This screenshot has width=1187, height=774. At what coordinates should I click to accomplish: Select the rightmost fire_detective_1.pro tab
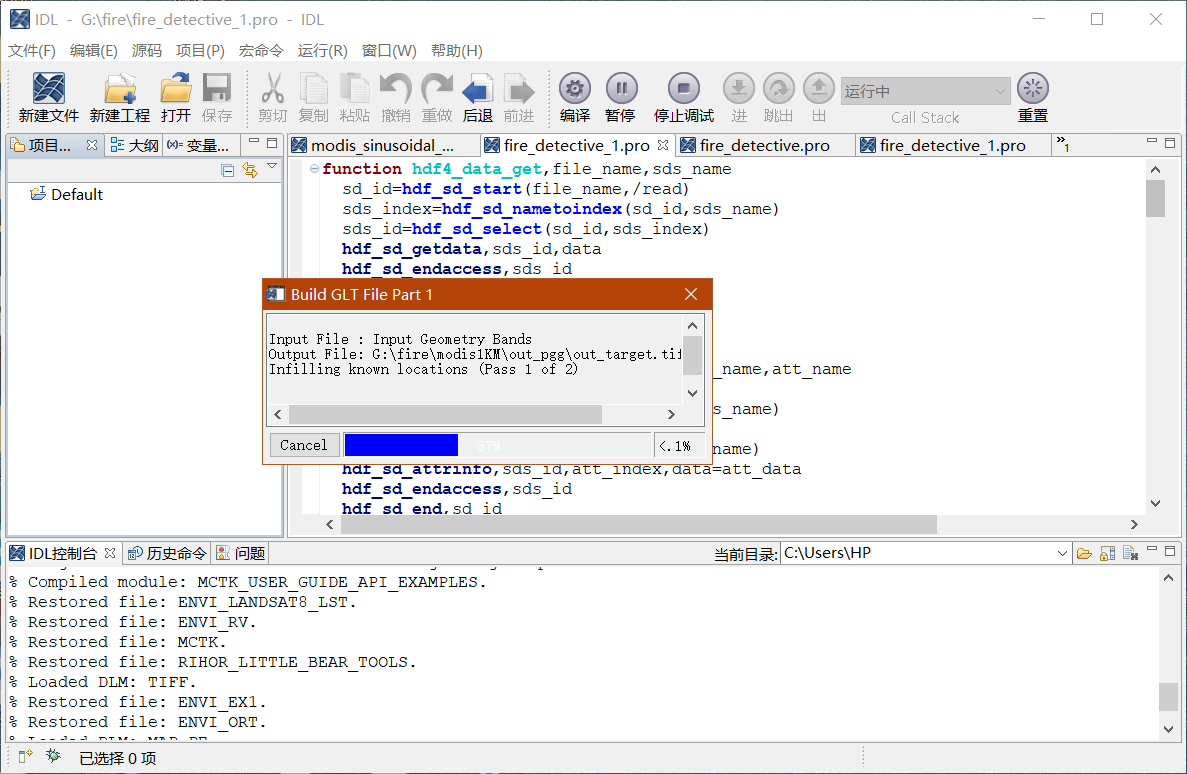click(x=952, y=145)
